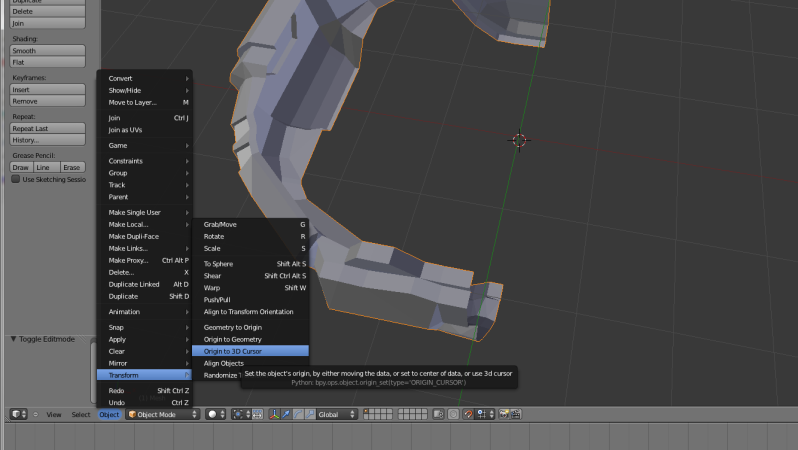Image resolution: width=798 pixels, height=450 pixels.
Task: Open the 3D View editor type selector
Action: pyautogui.click(x=19, y=414)
